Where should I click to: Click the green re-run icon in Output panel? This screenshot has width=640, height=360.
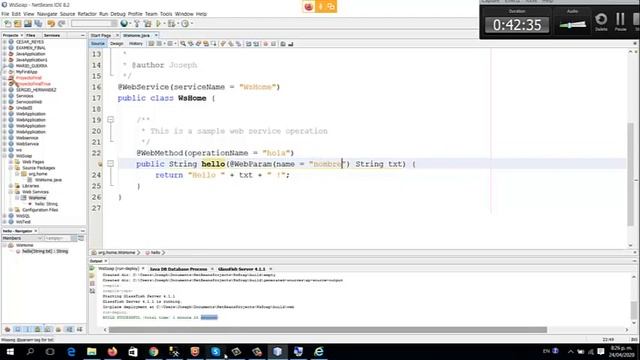click(x=92, y=269)
